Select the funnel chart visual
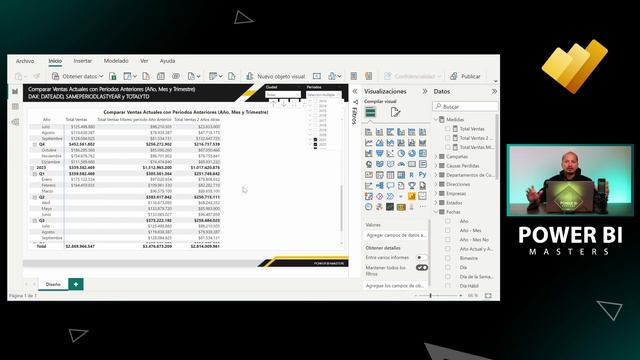 tap(380, 153)
